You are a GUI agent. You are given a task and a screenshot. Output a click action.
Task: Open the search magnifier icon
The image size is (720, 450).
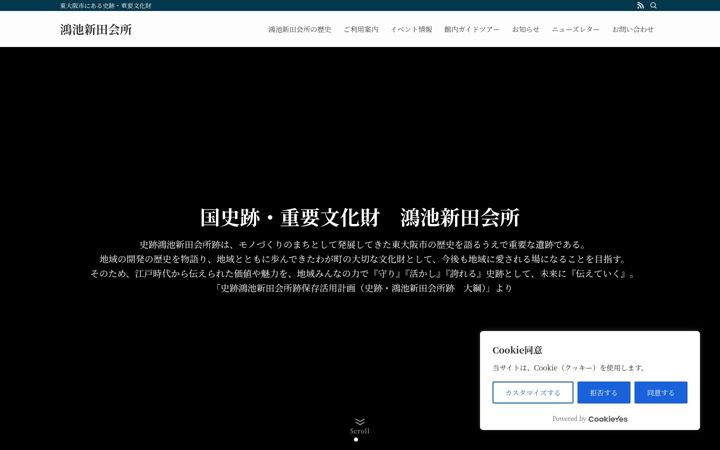pos(653,6)
